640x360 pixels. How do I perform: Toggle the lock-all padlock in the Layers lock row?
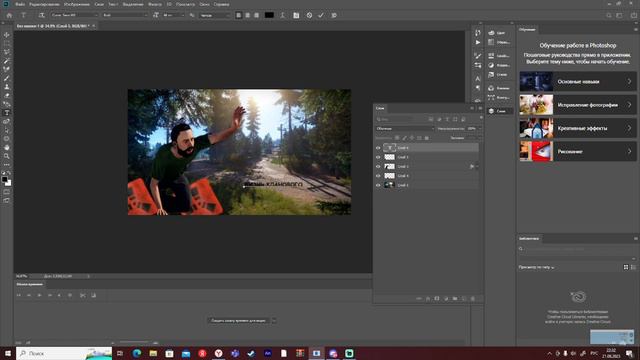pyautogui.click(x=427, y=138)
